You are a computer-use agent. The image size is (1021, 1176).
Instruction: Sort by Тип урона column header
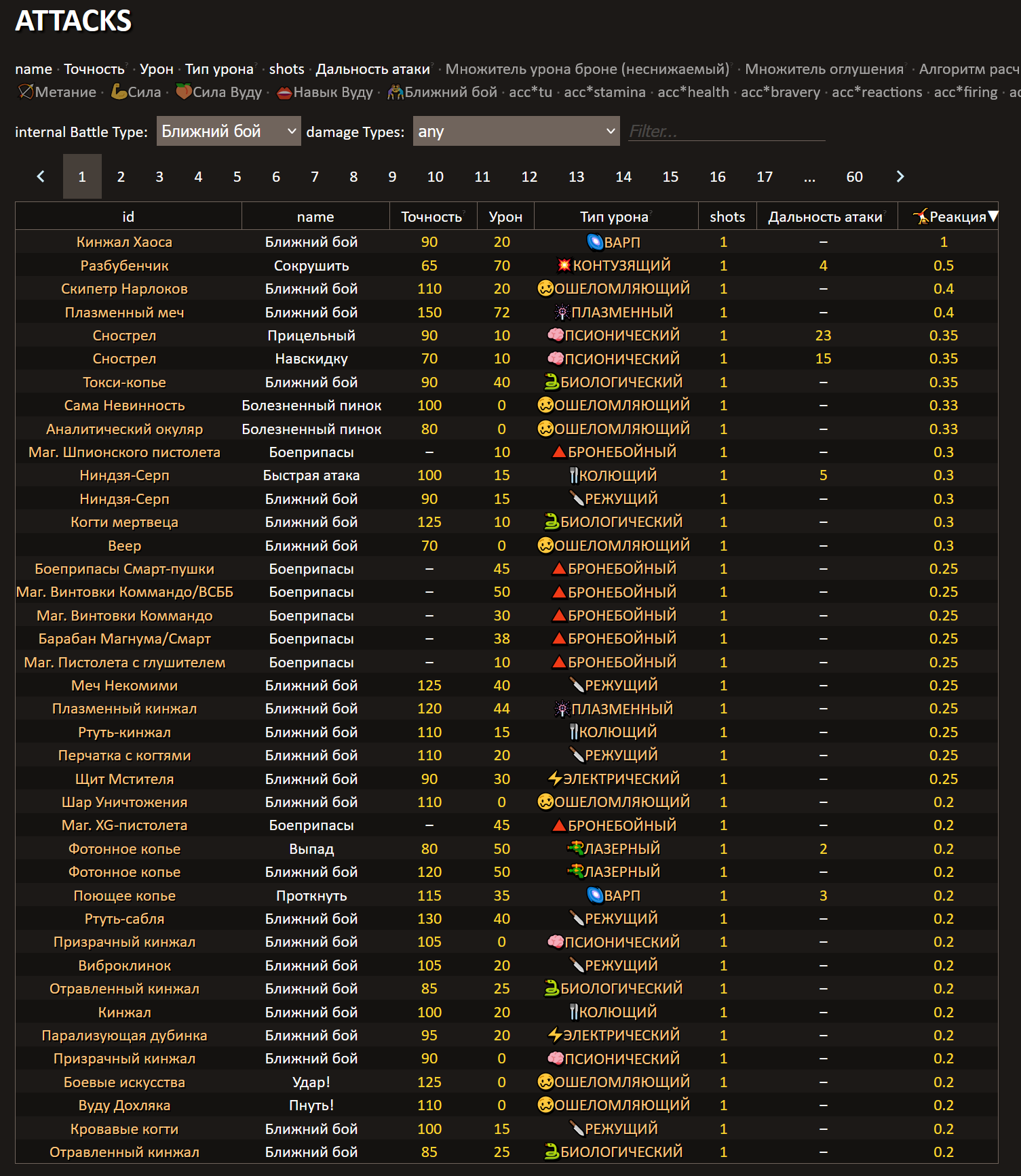click(x=615, y=216)
